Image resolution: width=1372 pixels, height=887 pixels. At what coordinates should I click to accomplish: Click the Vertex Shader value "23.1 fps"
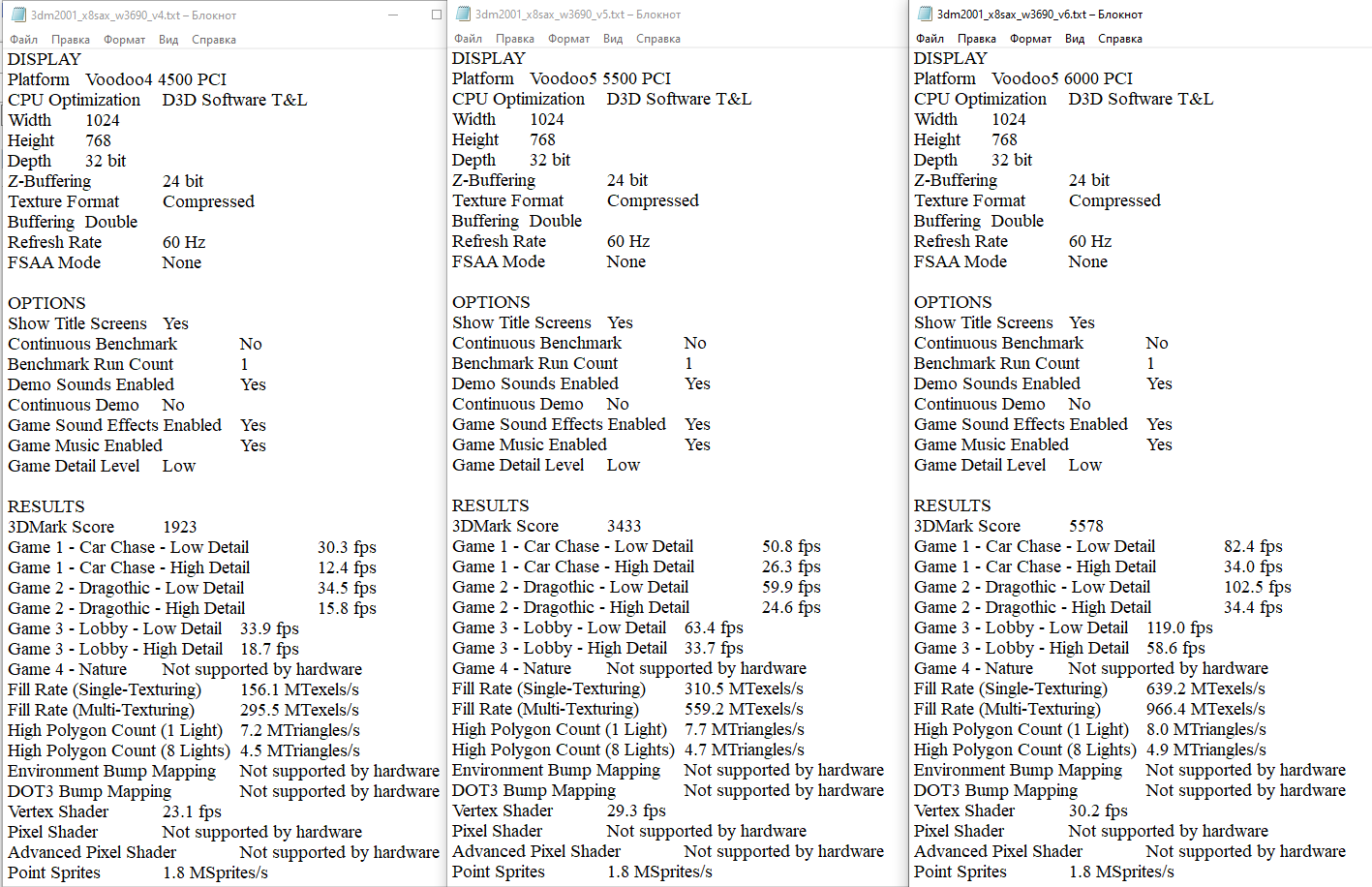click(192, 811)
